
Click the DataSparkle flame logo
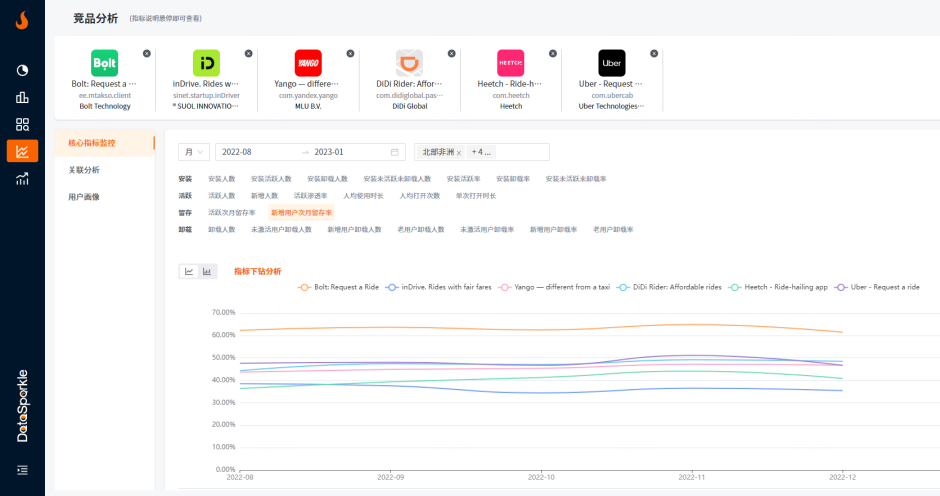click(22, 20)
